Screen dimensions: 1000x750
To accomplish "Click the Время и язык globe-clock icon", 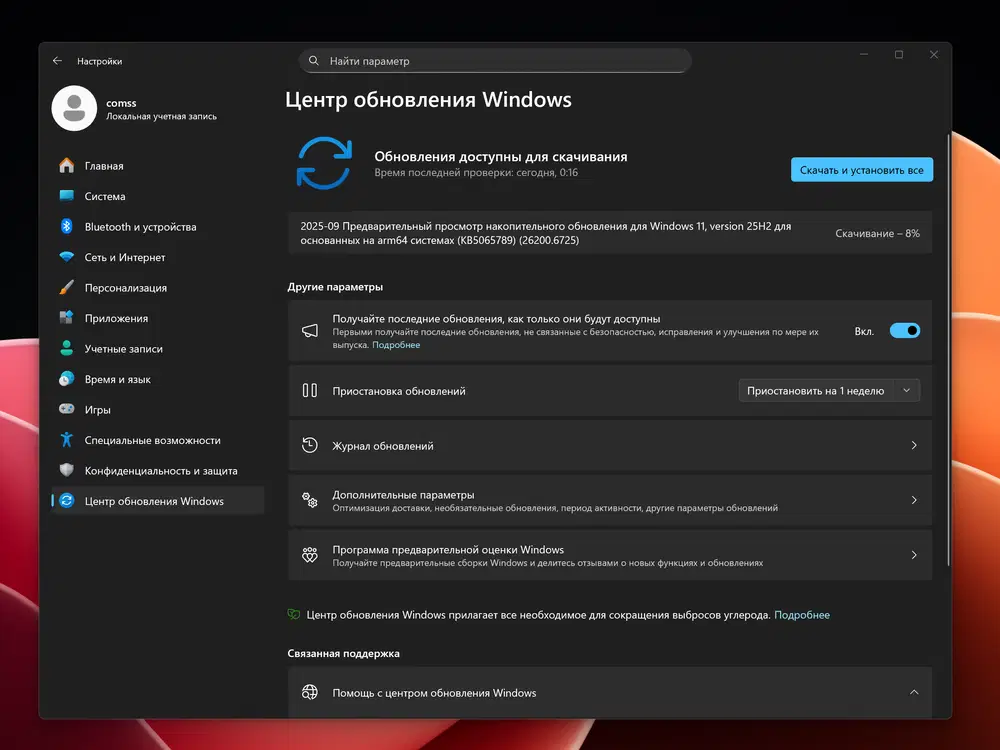I will click(66, 379).
